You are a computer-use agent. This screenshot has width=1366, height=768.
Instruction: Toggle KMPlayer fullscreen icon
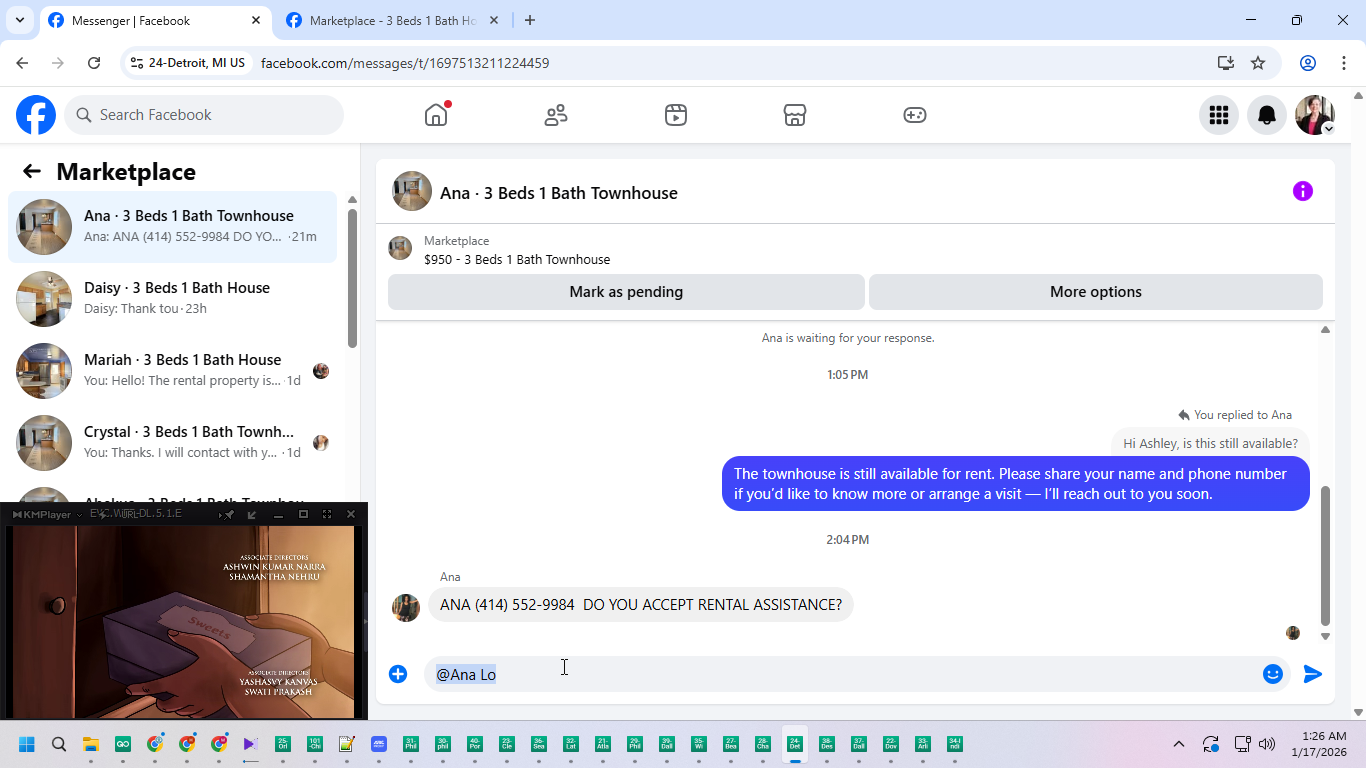click(327, 514)
